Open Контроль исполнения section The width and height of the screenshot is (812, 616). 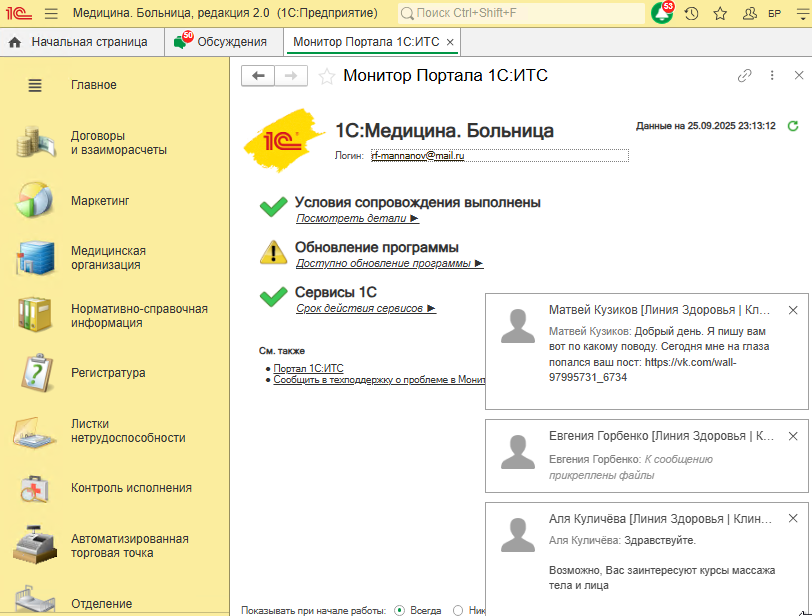point(131,488)
